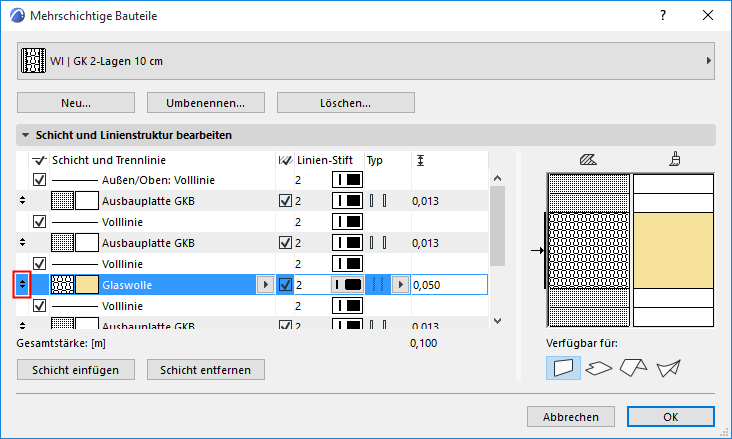Click the wall availability icon
Image resolution: width=732 pixels, height=439 pixels.
pos(565,368)
